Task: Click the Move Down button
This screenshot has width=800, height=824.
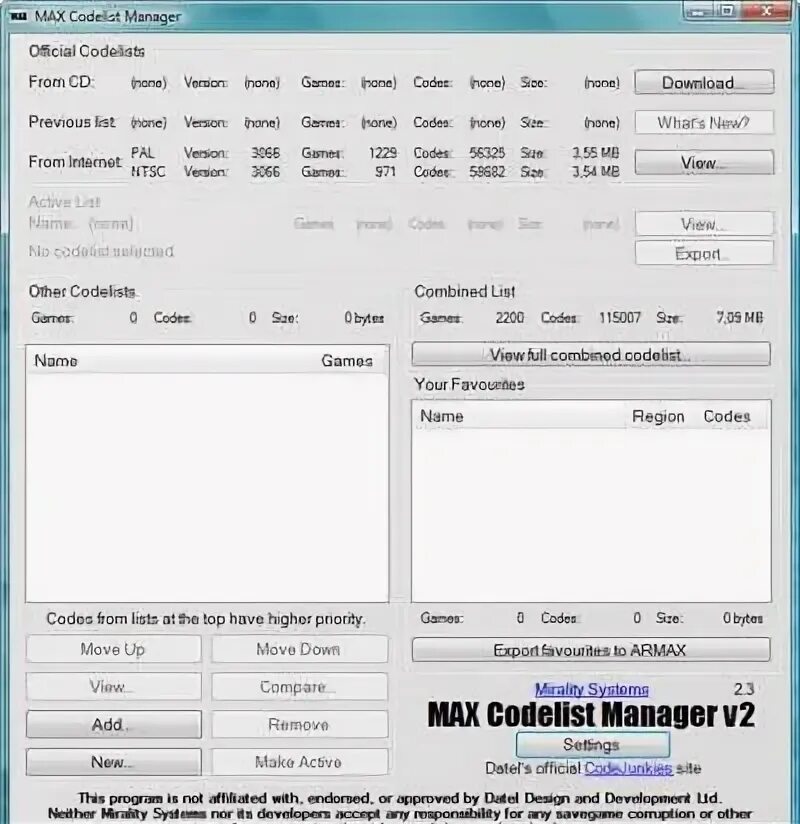Action: click(300, 650)
